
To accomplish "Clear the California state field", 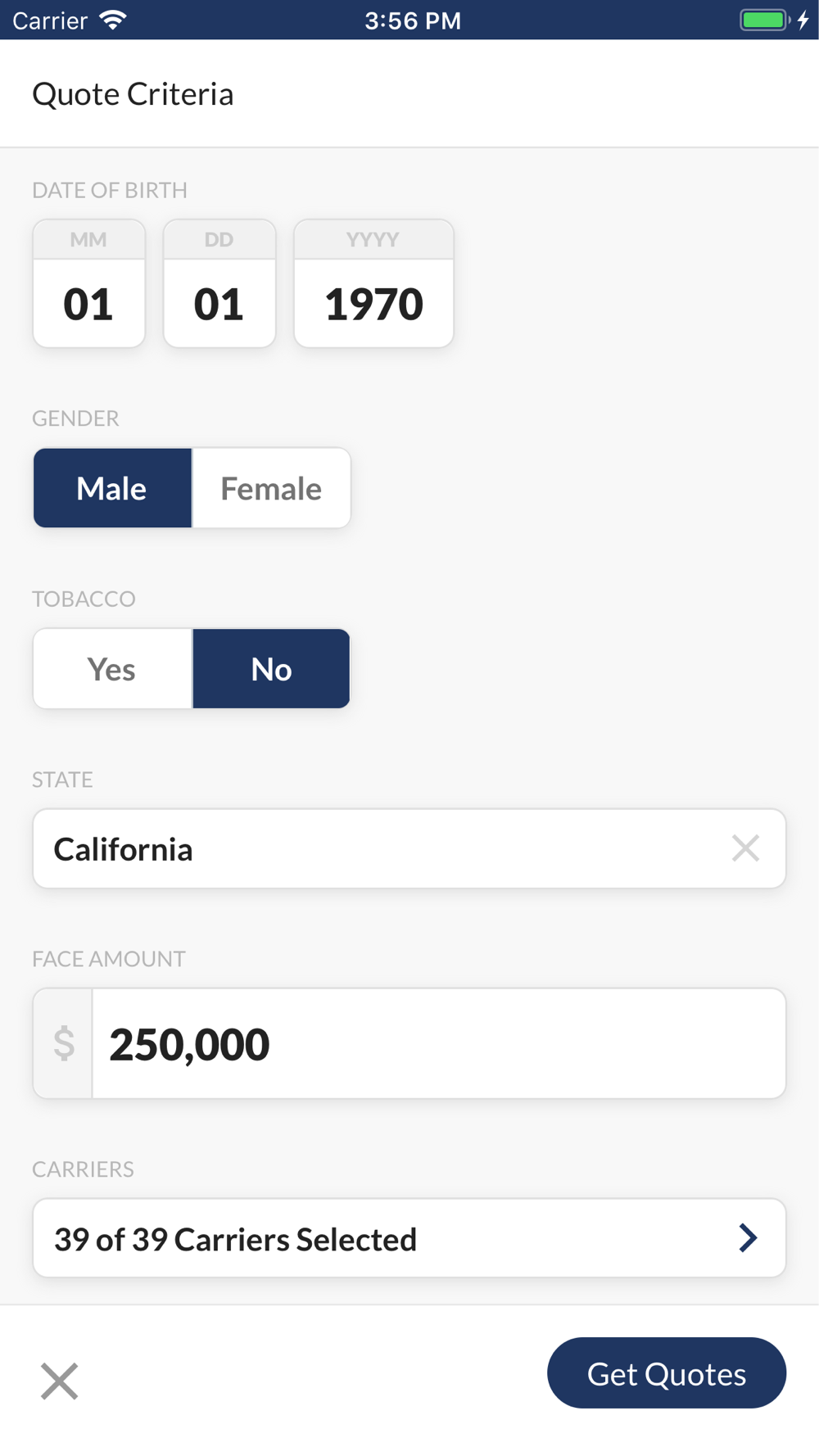I will (x=745, y=848).
